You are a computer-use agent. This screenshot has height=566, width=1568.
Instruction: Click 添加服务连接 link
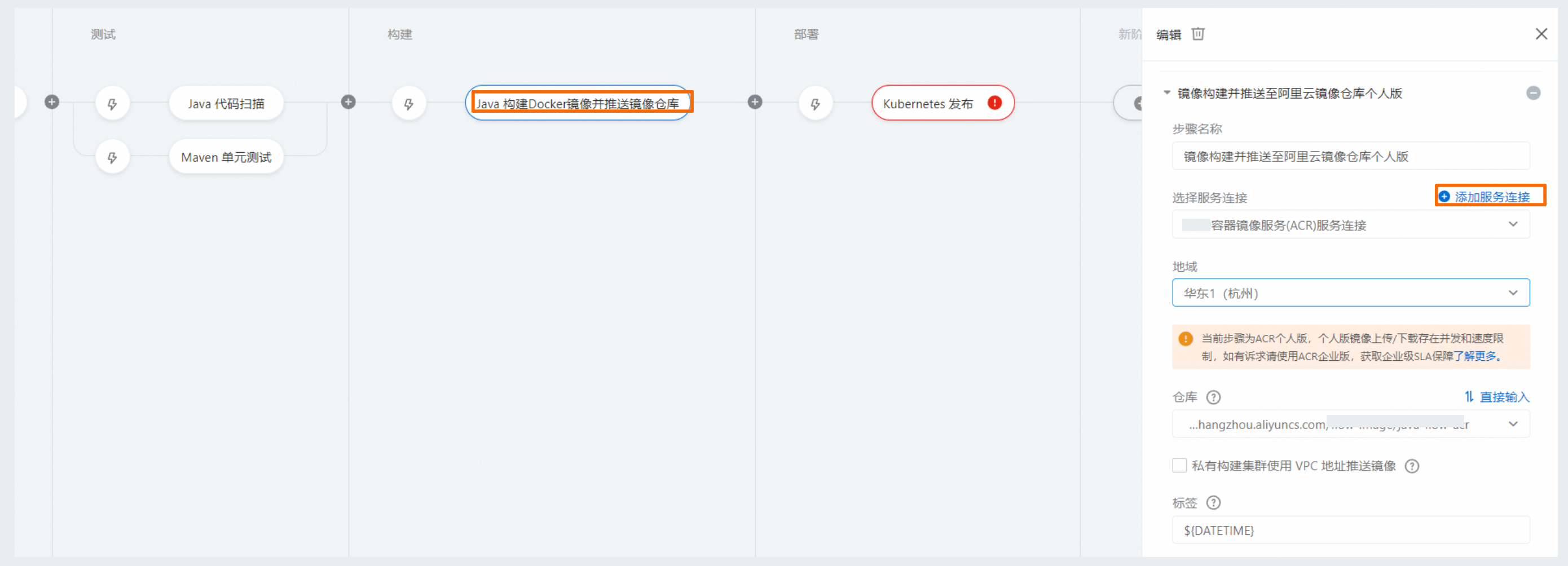(1484, 197)
